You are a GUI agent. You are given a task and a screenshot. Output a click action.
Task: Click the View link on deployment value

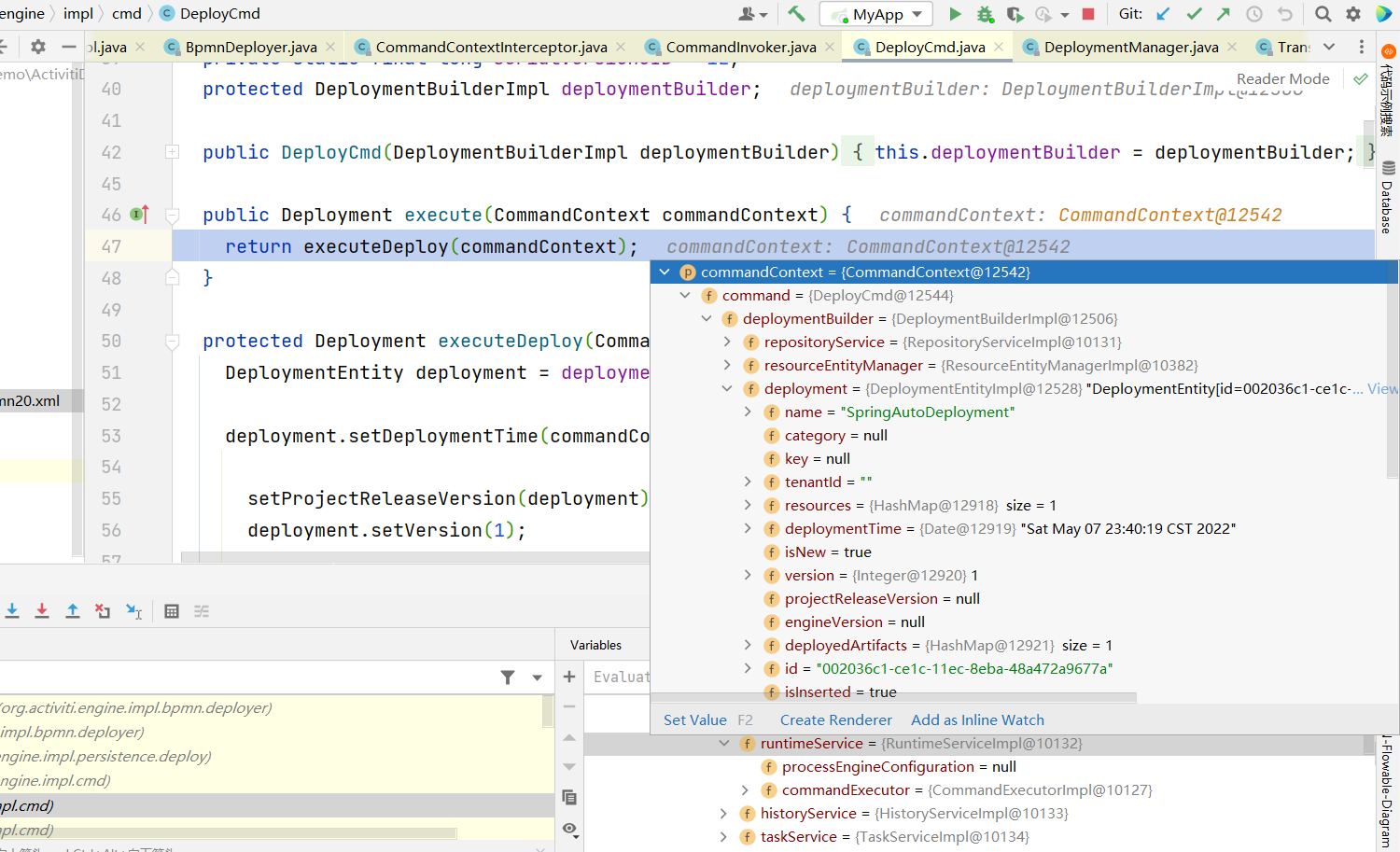tap(1382, 389)
